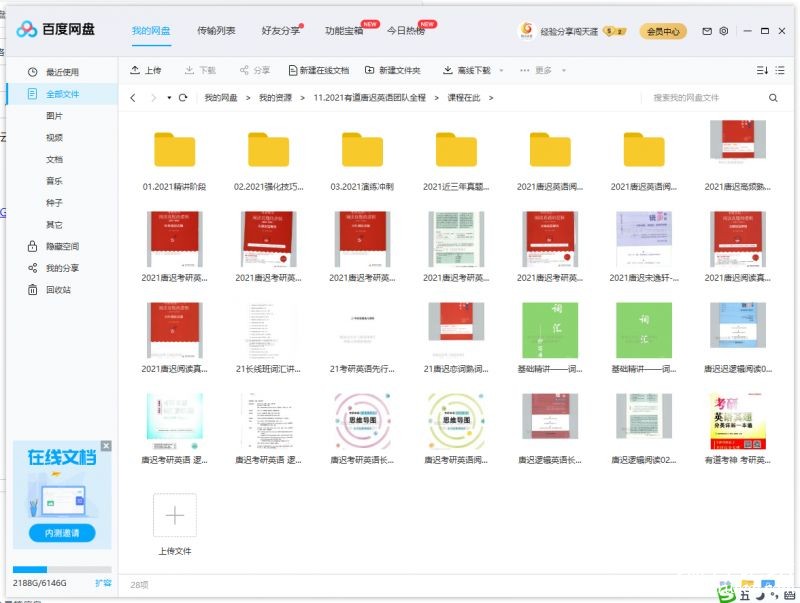Viewport: 800px width, 603px height.
Task: Click the storage usage progress bar
Action: (x=62, y=569)
